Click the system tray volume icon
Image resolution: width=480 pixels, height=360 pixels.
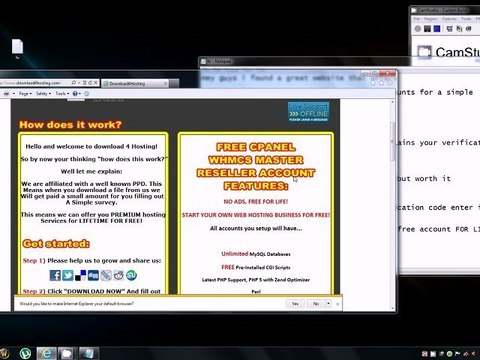(x=474, y=354)
